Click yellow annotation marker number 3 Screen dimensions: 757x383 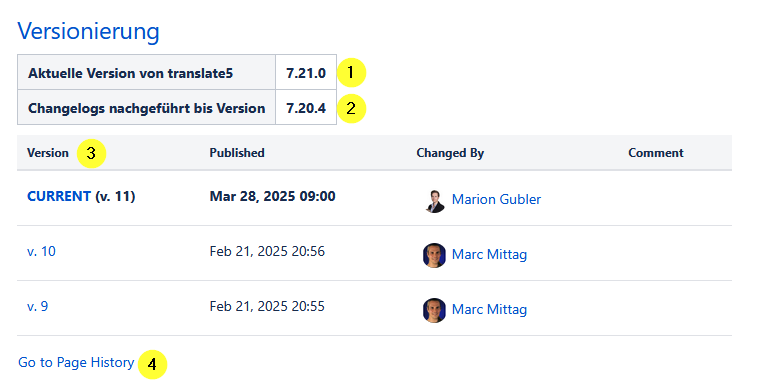point(91,154)
